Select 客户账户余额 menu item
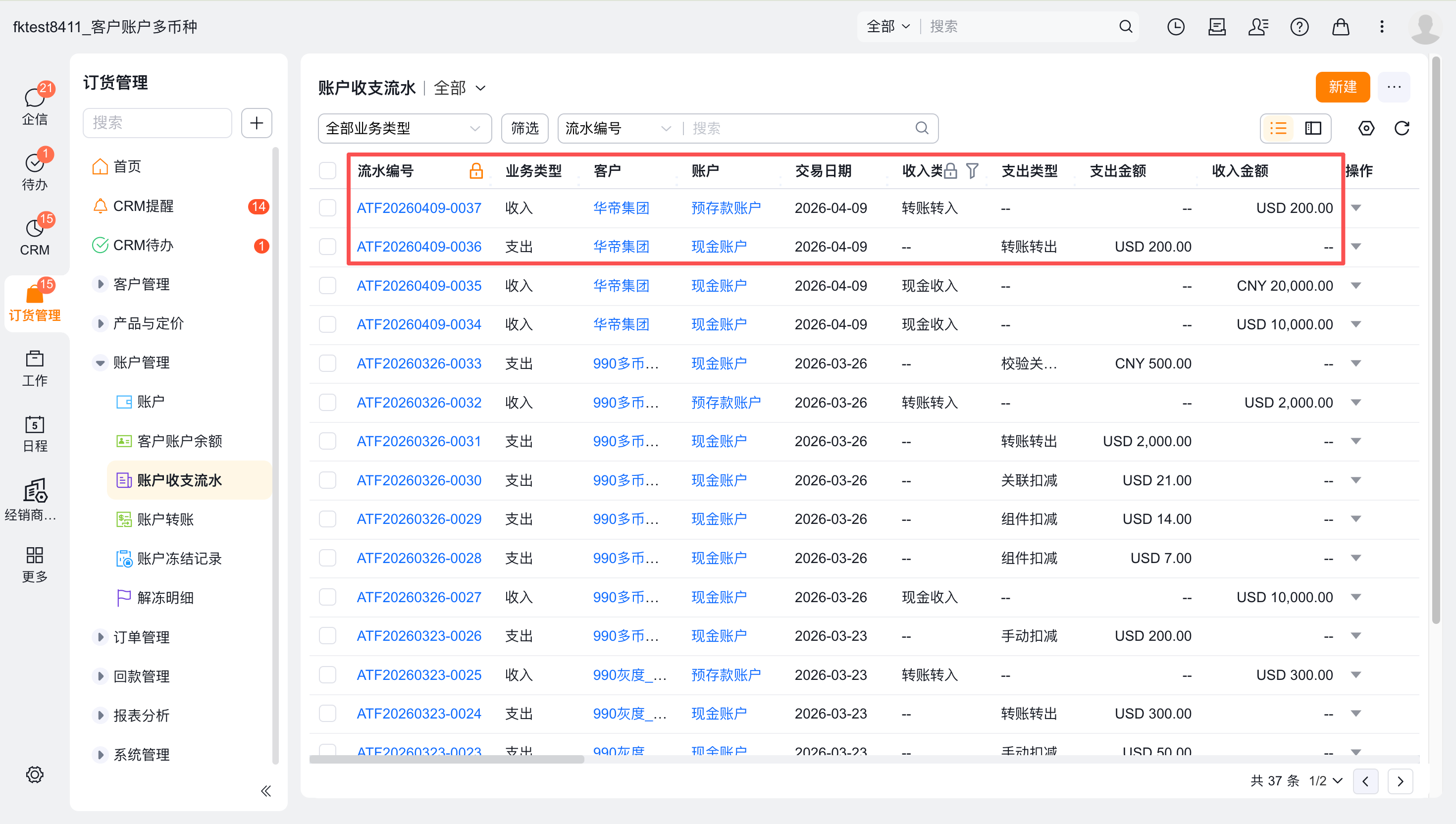 coord(179,441)
